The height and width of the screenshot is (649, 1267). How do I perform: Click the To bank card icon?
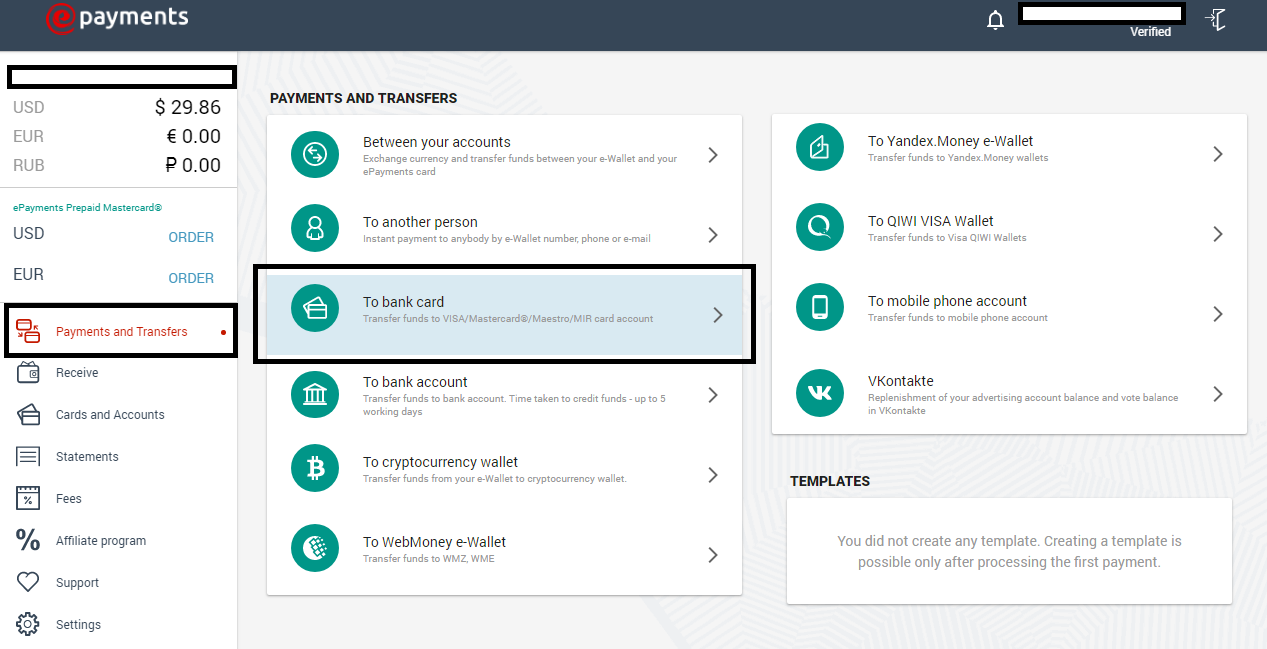316,308
